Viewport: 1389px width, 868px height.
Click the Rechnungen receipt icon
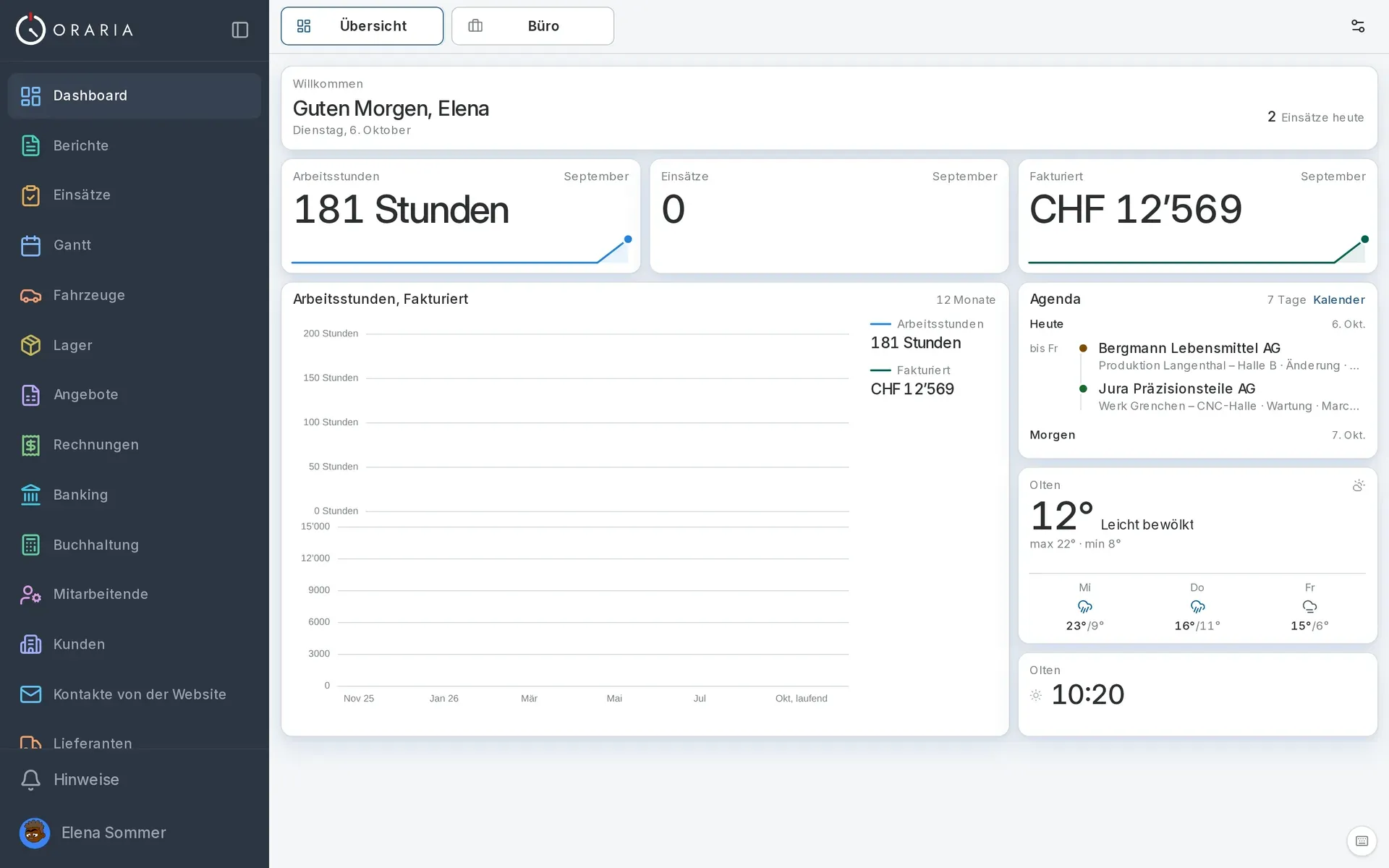click(30, 445)
